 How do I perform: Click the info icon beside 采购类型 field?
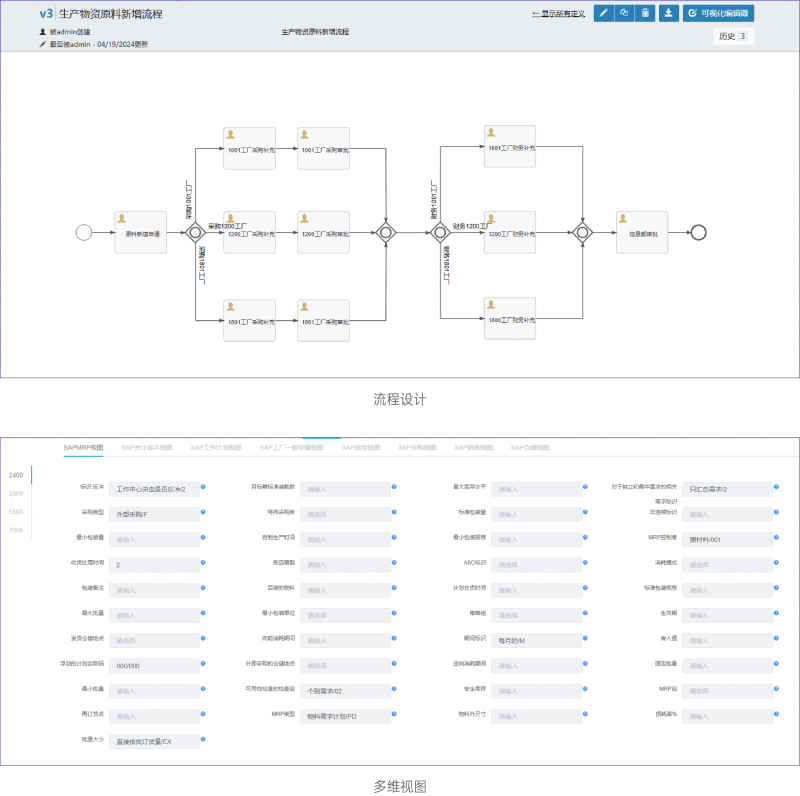203,514
